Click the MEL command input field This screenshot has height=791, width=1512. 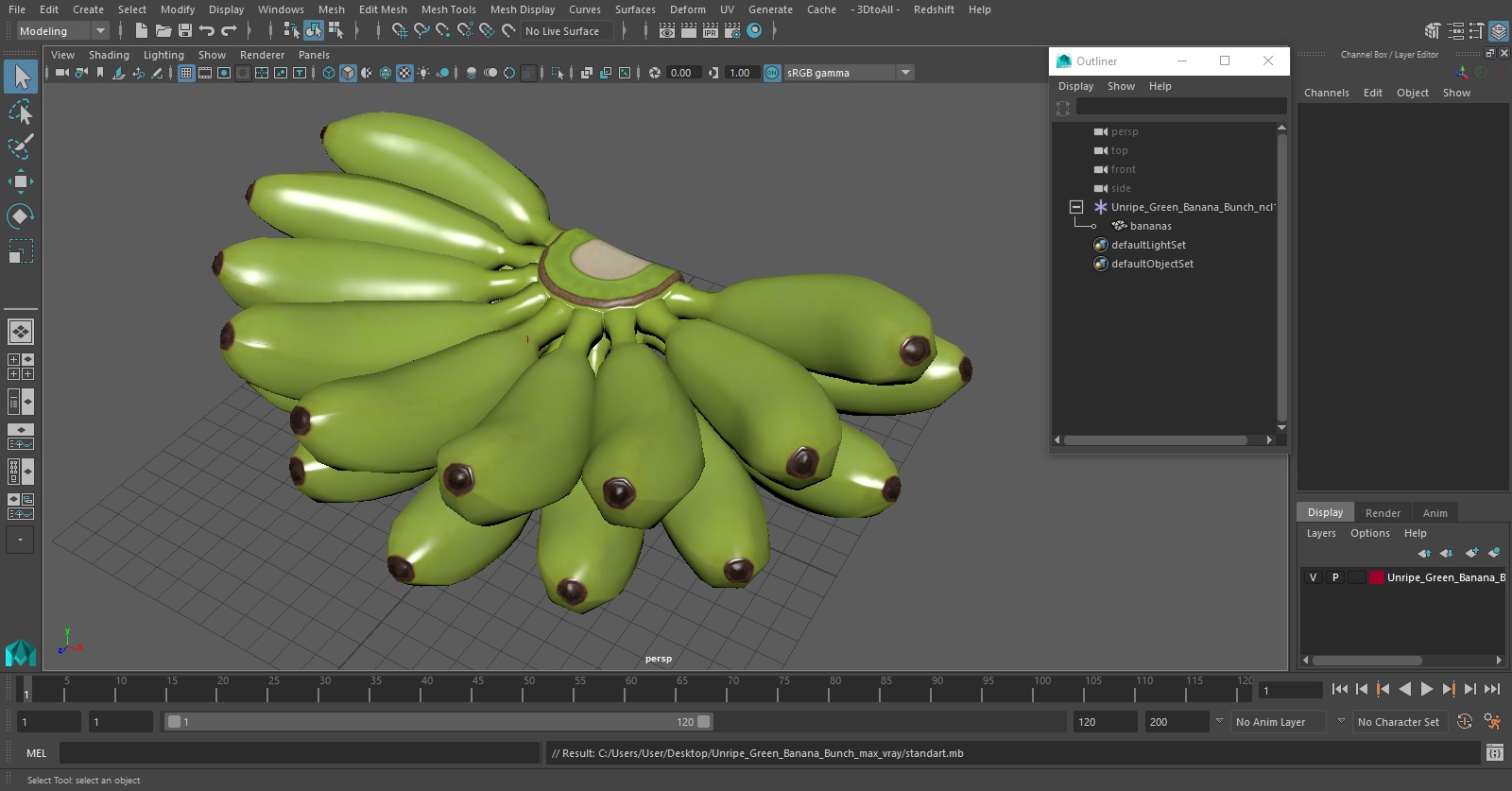299,753
